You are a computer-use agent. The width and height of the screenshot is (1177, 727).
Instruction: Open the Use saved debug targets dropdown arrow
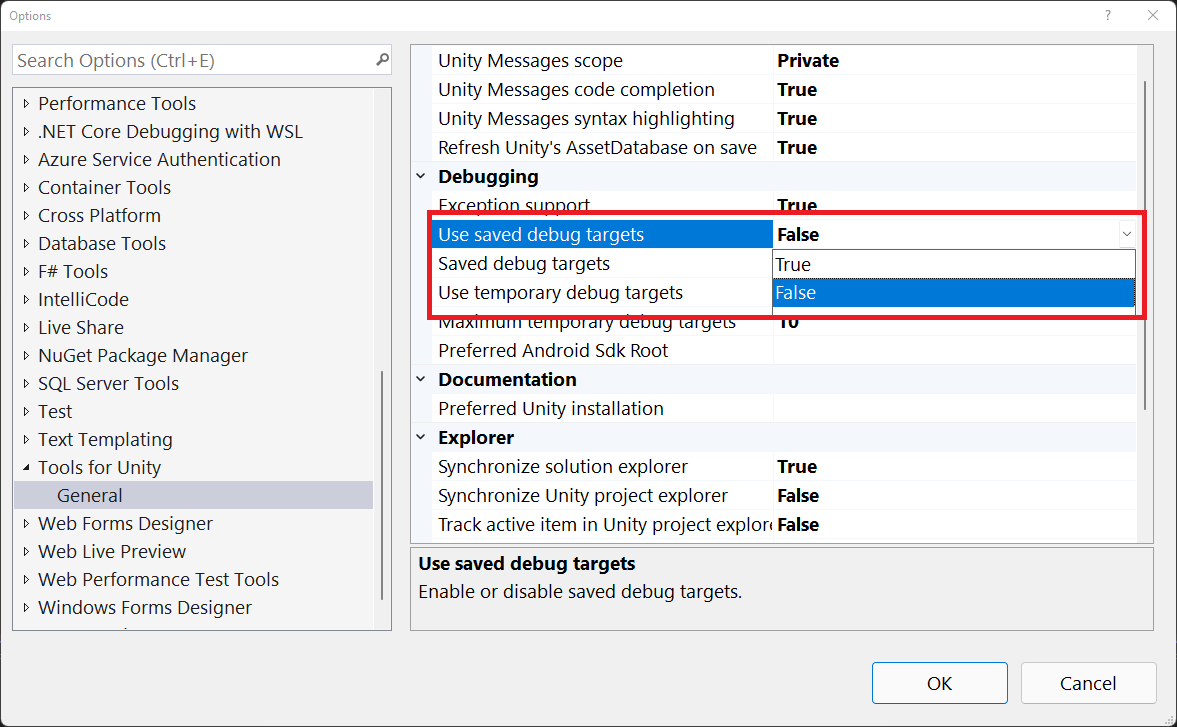coord(1126,234)
